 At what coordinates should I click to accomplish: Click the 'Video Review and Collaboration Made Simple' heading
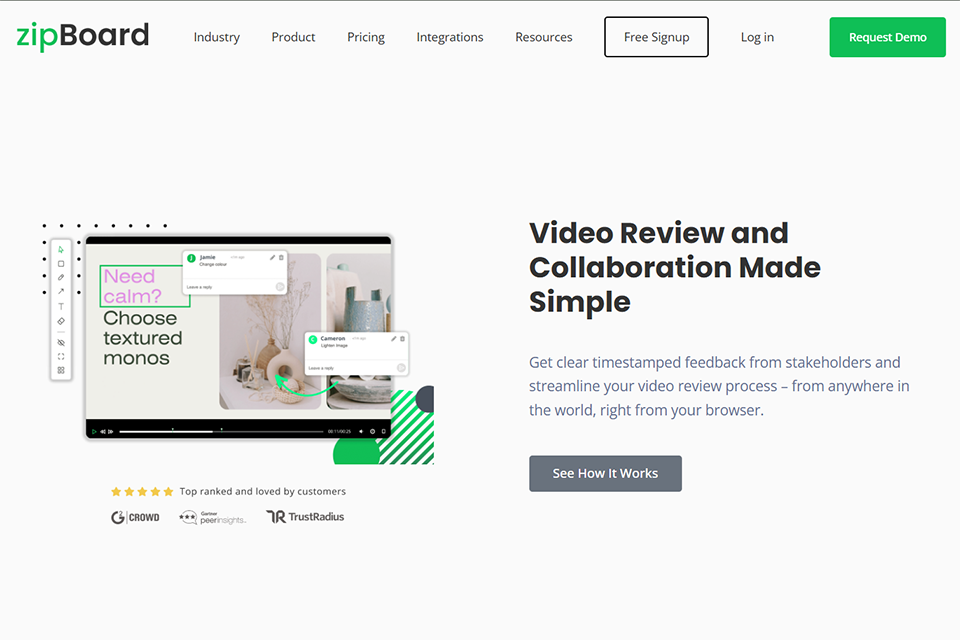coord(675,267)
